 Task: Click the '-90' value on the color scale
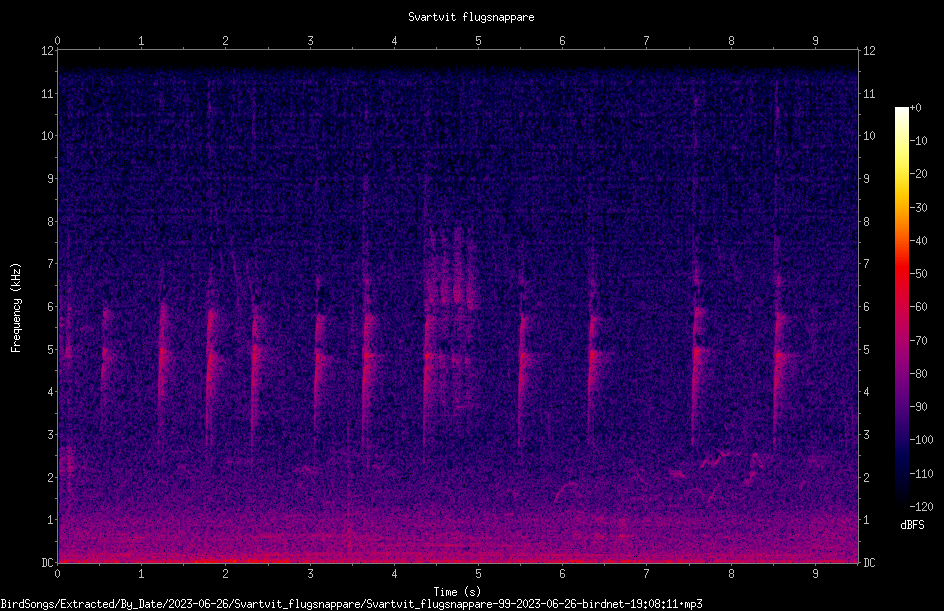pos(918,407)
